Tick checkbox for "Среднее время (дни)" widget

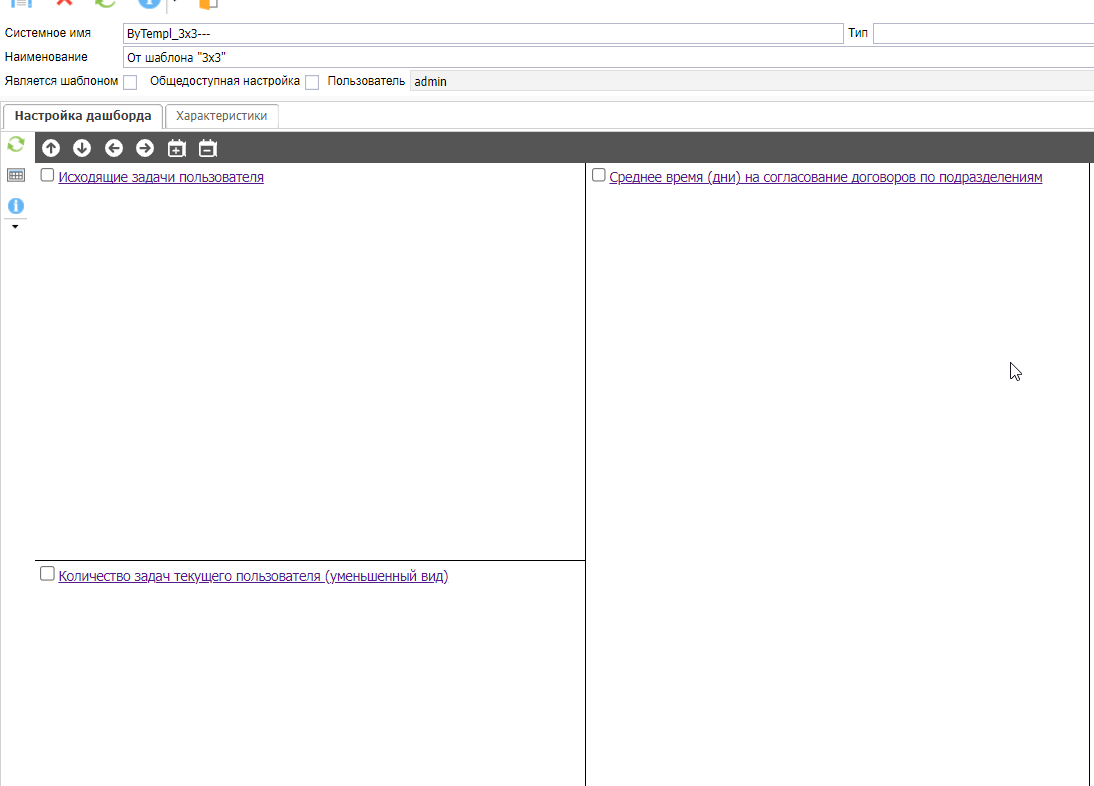tap(598, 176)
